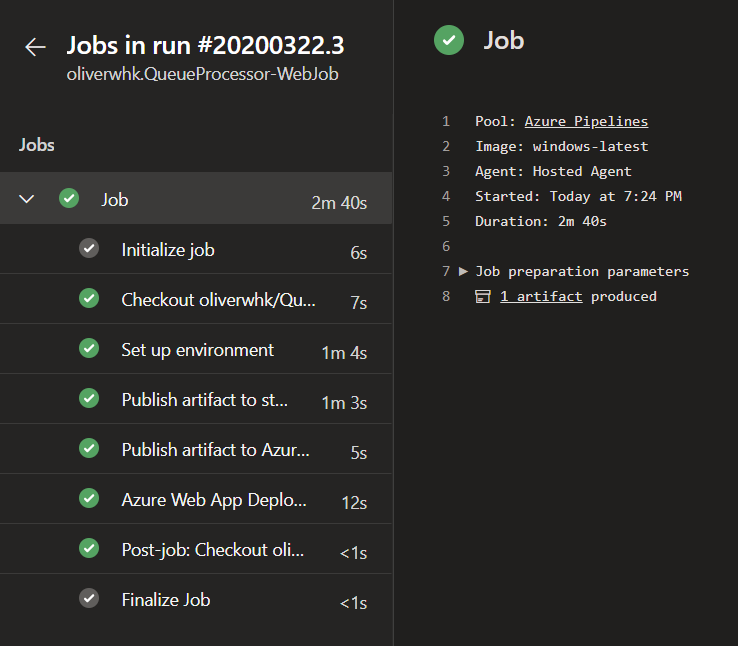
Task: Open the Publish artifact to st... step
Action: [196, 399]
